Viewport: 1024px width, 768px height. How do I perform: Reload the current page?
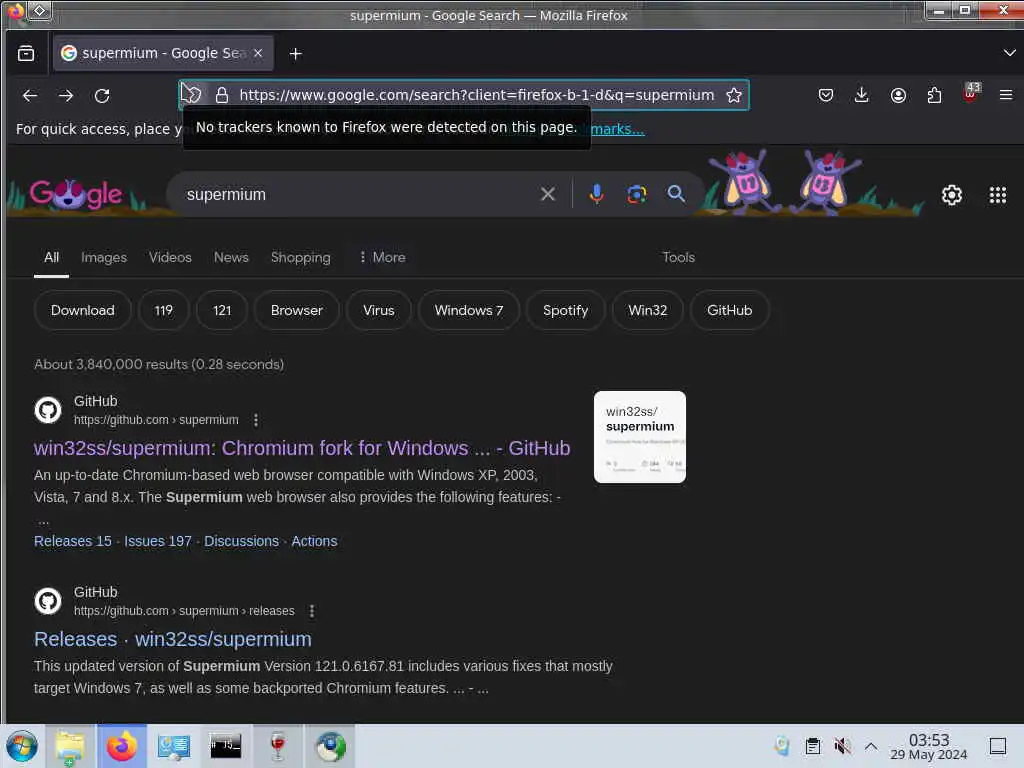pyautogui.click(x=102, y=95)
